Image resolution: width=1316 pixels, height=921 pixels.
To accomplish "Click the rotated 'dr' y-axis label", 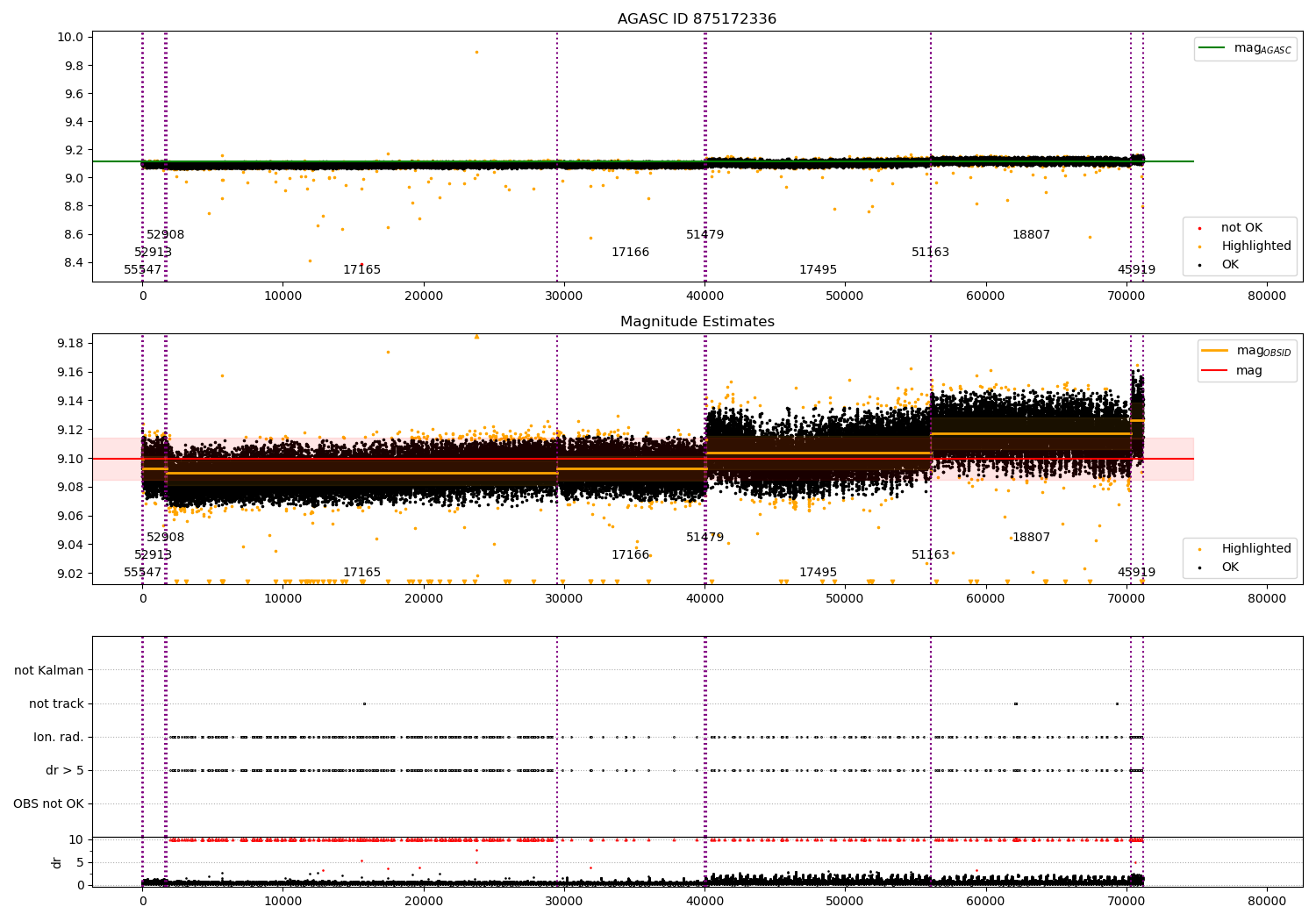I will pyautogui.click(x=57, y=862).
